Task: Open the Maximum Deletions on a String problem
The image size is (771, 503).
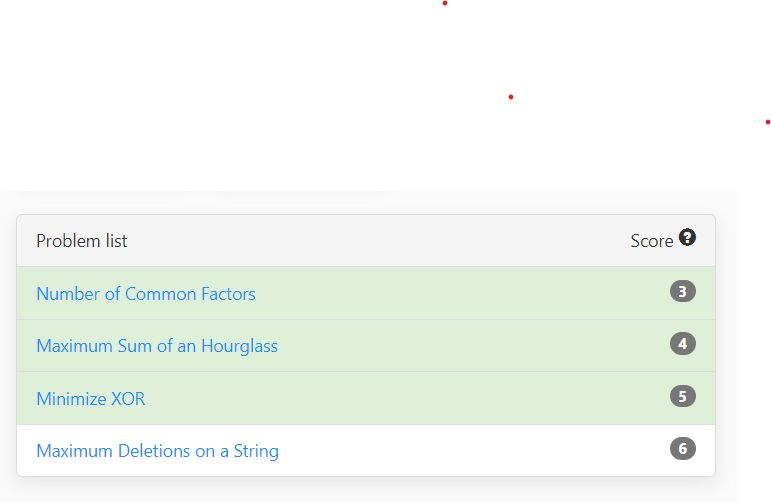Action: pyautogui.click(x=157, y=451)
